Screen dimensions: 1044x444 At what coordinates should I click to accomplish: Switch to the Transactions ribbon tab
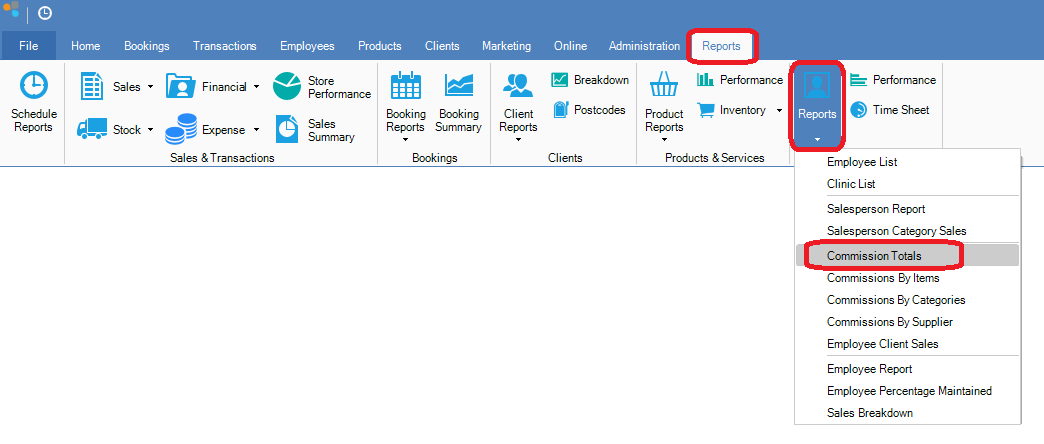coord(224,46)
